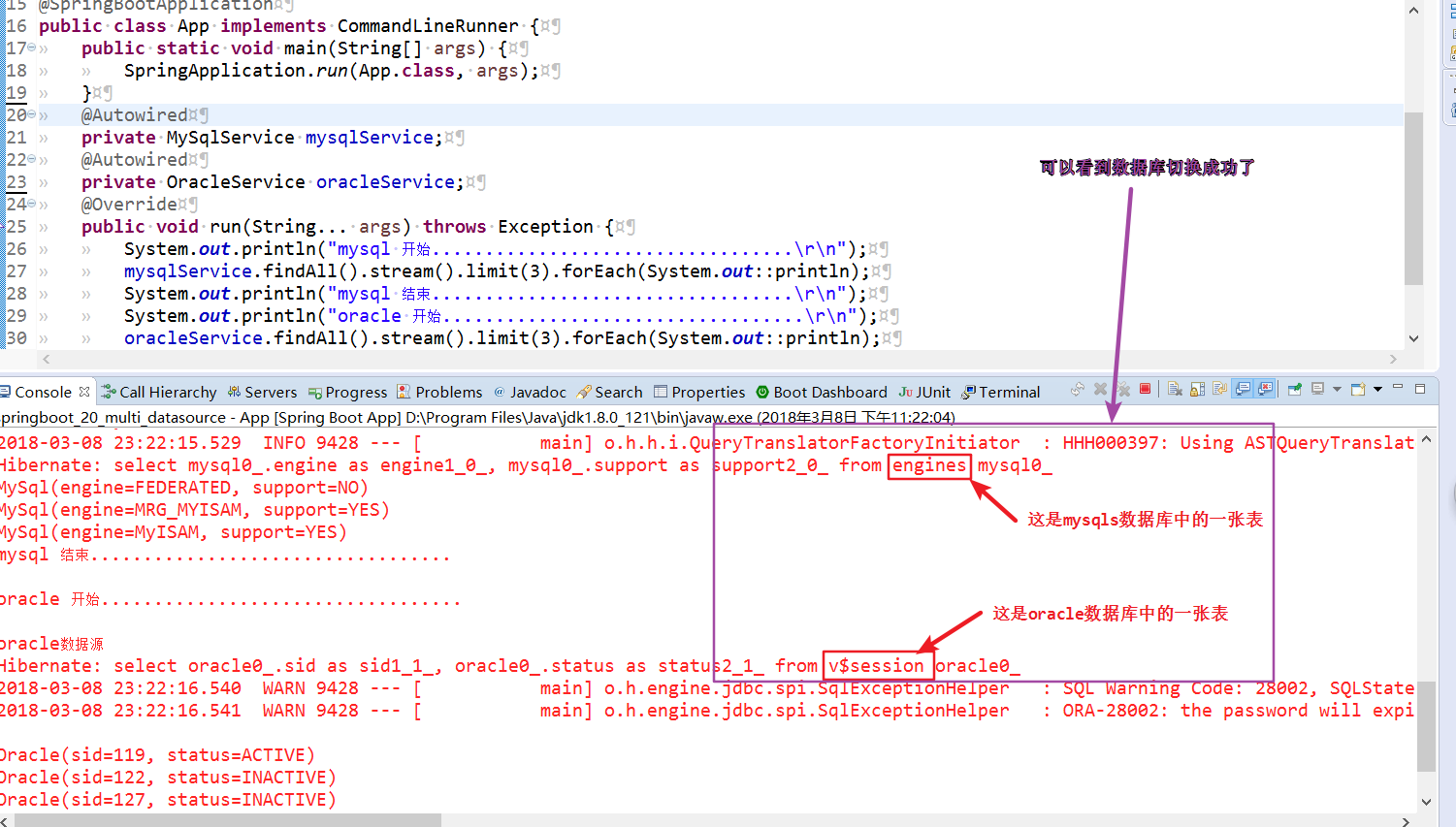Image resolution: width=1456 pixels, height=827 pixels.
Task: Switch to the Problems tab
Action: pos(439,392)
